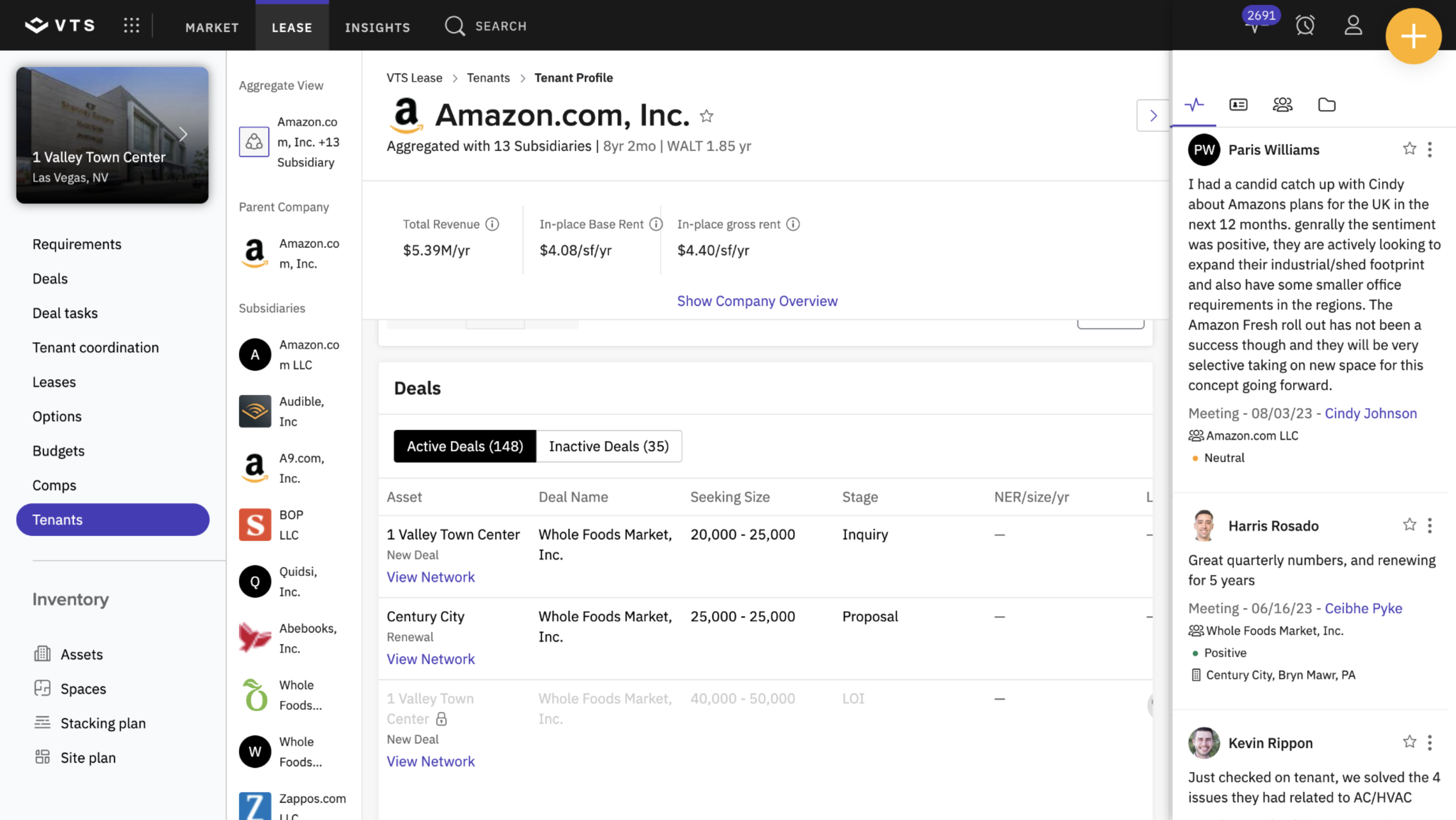This screenshot has height=820, width=1456.
Task: Show Total Revenue info tooltip
Action: [492, 225]
